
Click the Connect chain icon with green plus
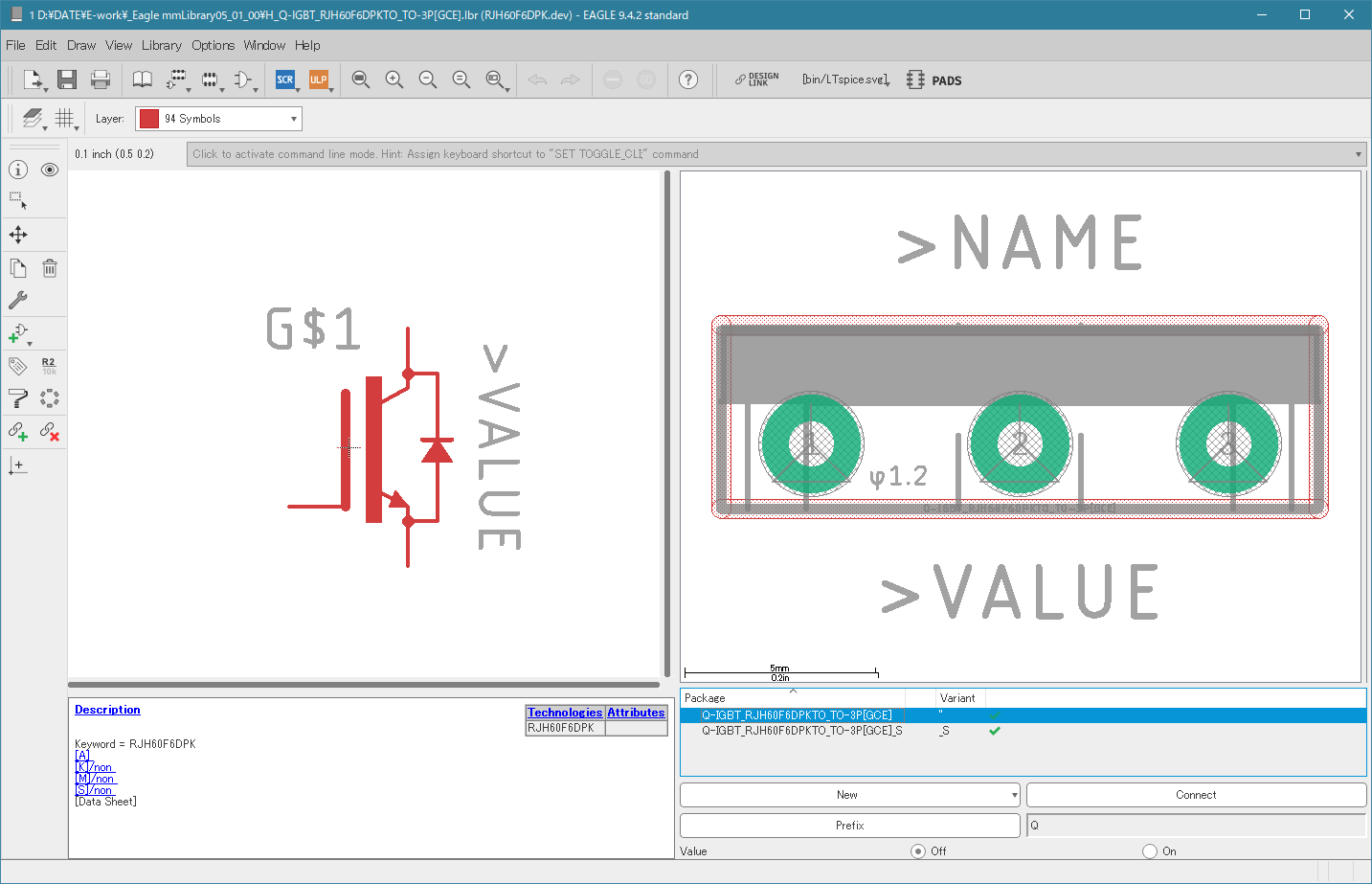click(18, 431)
